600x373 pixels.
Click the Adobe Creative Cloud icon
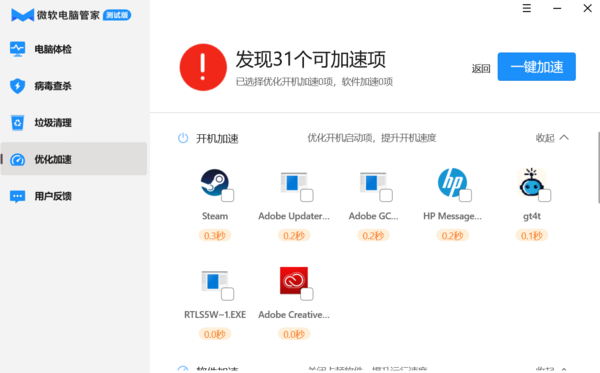pos(293,280)
